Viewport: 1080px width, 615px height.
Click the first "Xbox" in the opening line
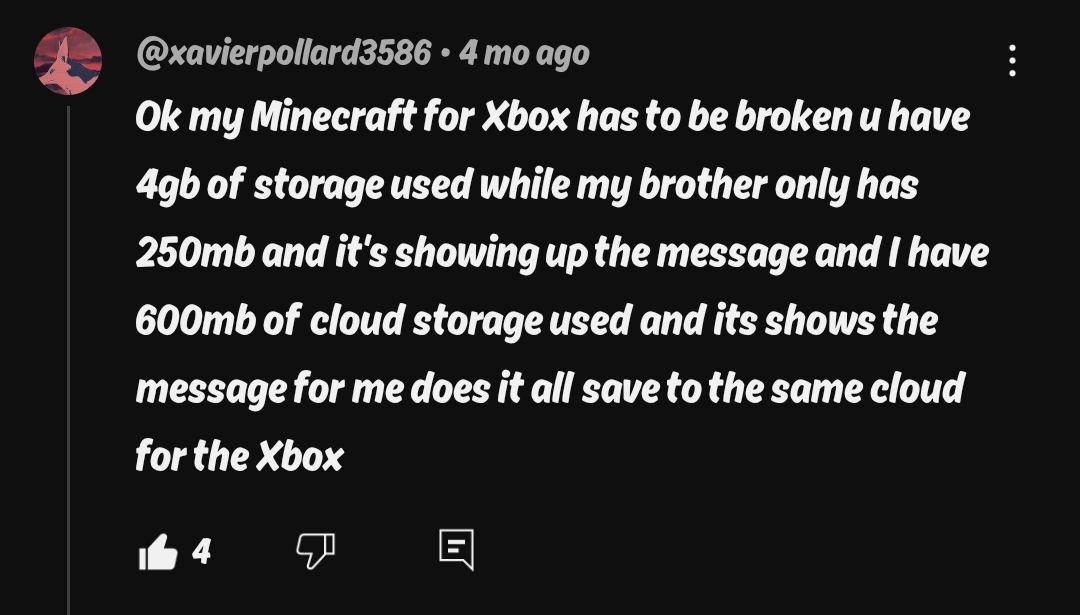tap(526, 118)
